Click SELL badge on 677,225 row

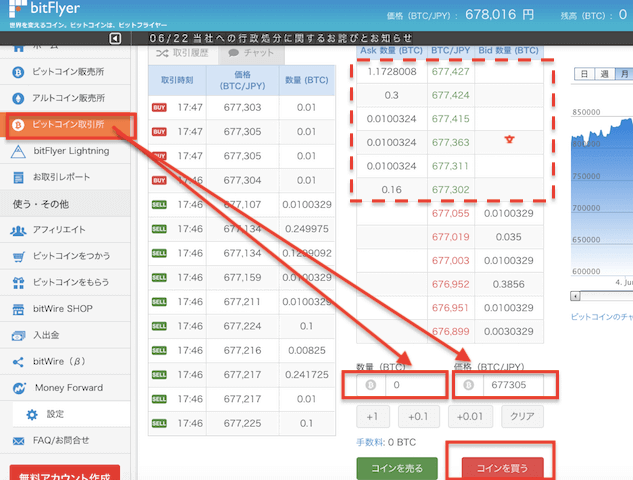(x=159, y=423)
